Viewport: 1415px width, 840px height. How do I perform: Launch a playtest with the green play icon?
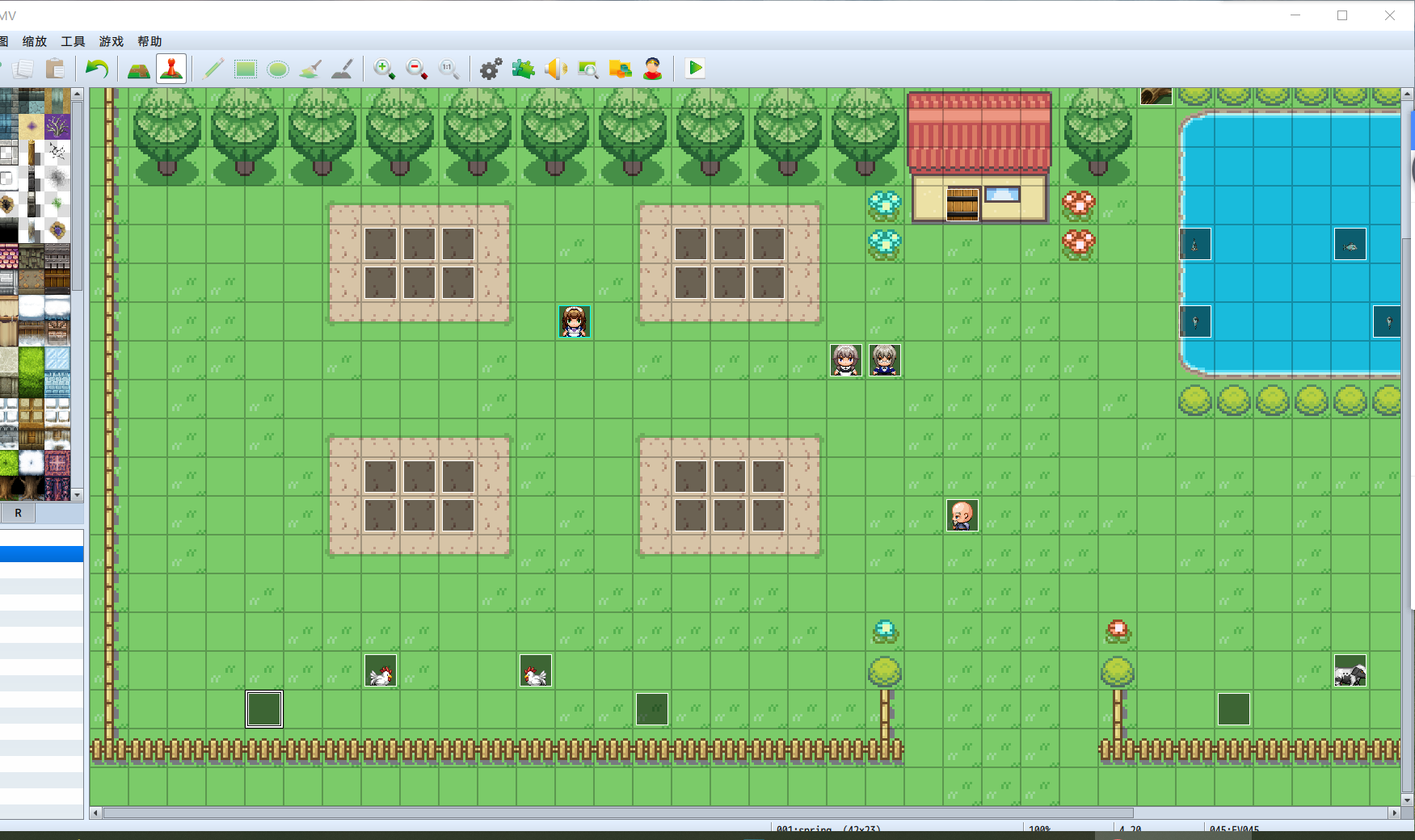point(693,69)
